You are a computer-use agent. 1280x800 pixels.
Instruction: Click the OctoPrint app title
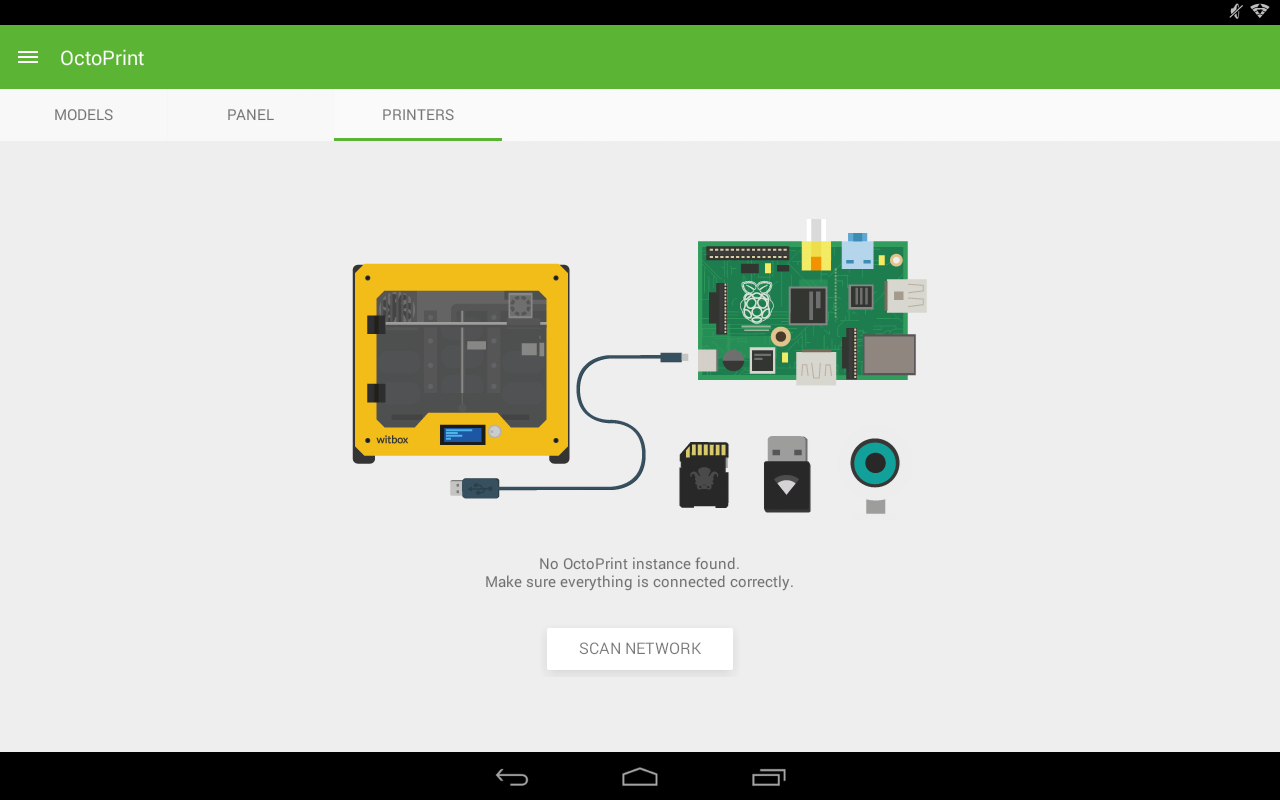(x=102, y=58)
